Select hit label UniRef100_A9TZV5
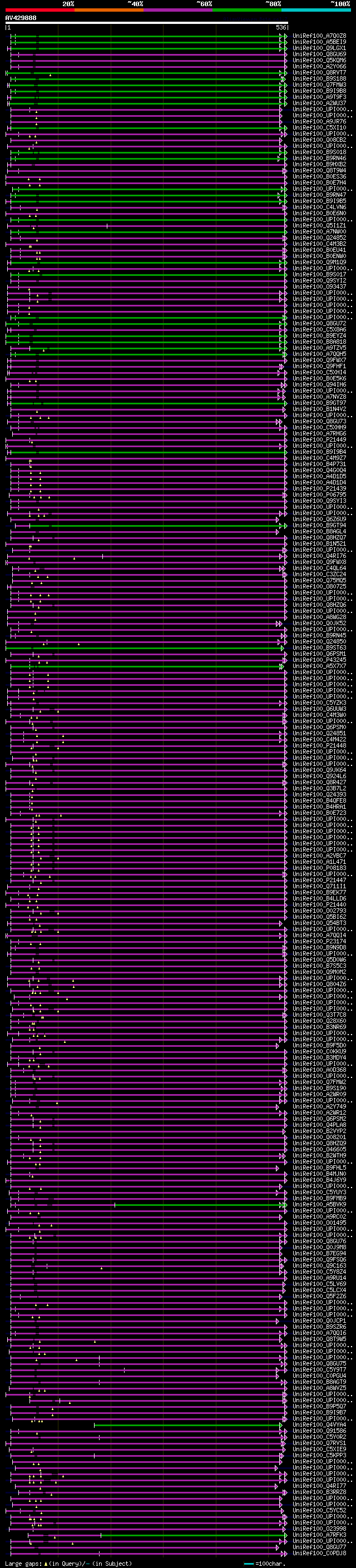 click(x=319, y=348)
